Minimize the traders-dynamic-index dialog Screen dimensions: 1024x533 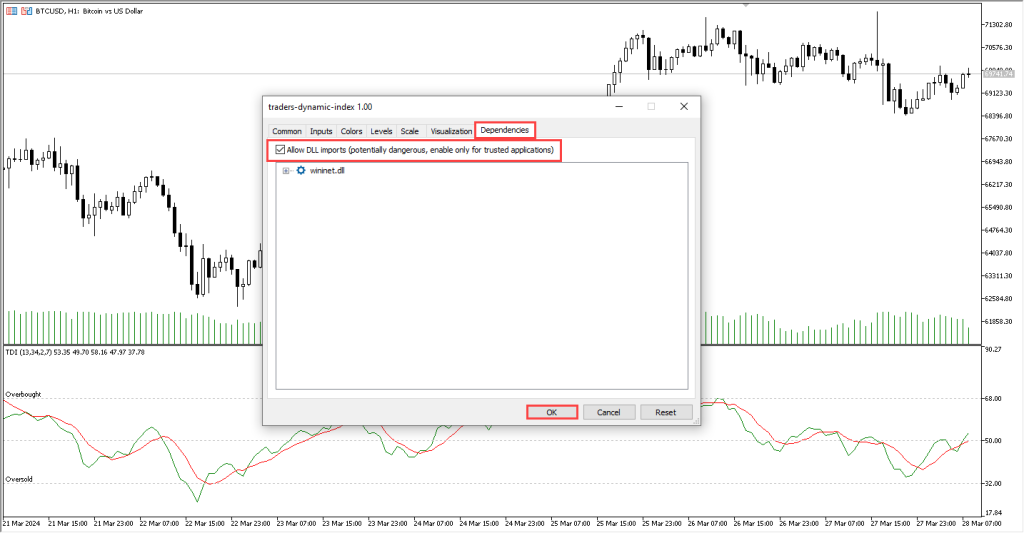point(619,106)
